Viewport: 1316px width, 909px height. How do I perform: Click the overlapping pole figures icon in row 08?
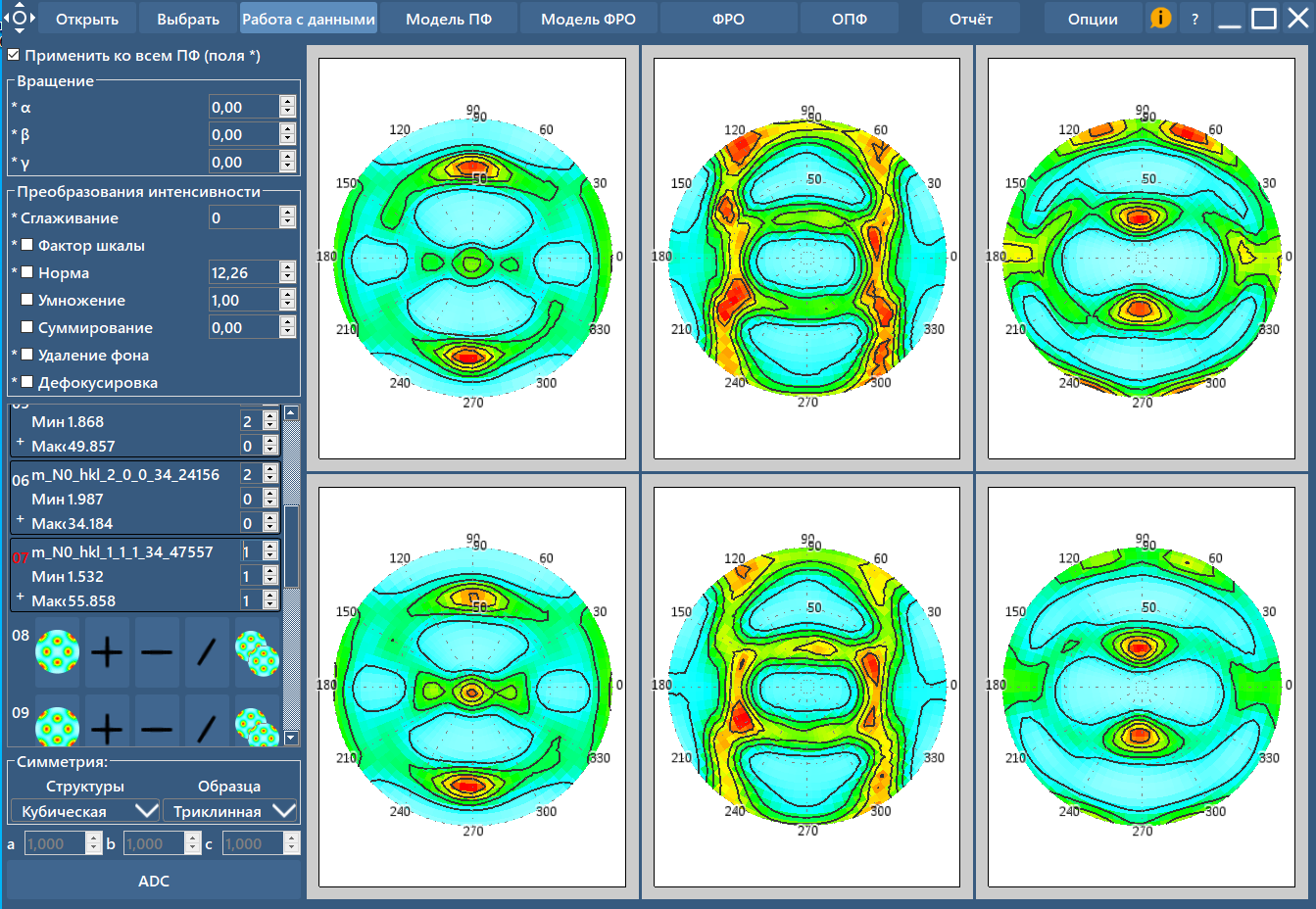(x=257, y=651)
